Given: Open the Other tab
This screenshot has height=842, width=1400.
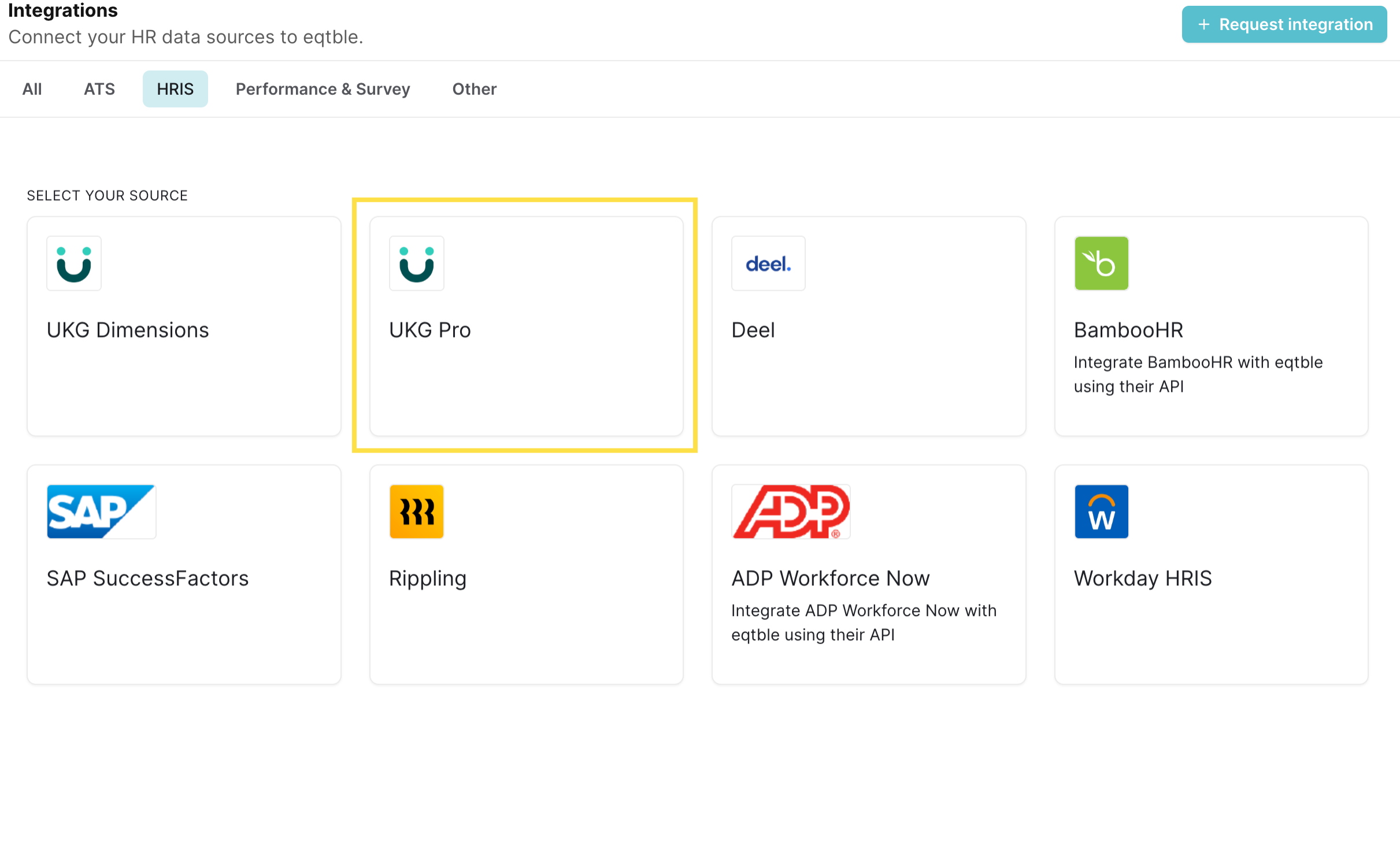Looking at the screenshot, I should click(x=474, y=89).
